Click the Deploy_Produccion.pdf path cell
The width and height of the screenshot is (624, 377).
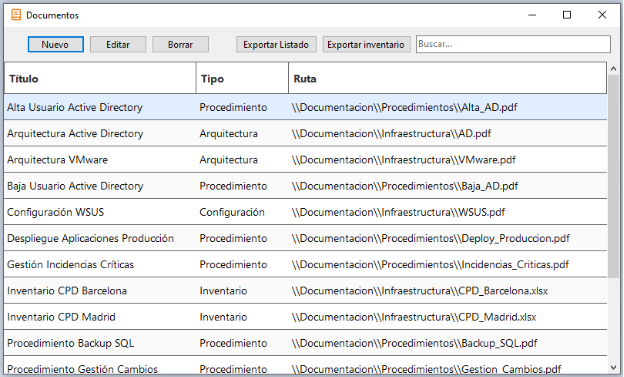448,238
